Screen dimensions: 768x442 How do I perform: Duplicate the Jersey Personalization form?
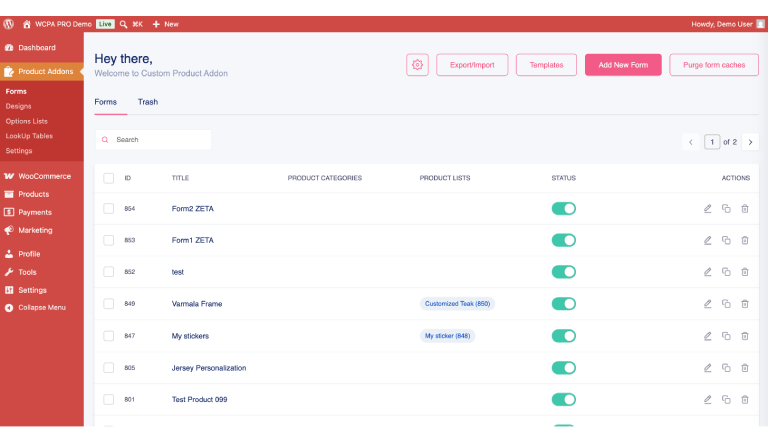click(726, 368)
